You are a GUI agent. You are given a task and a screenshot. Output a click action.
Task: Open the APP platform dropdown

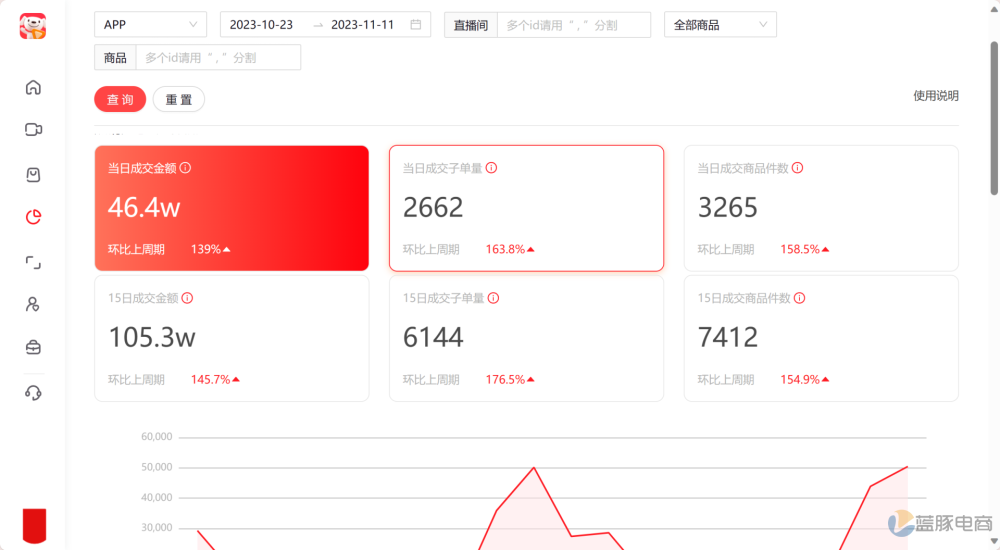[151, 24]
